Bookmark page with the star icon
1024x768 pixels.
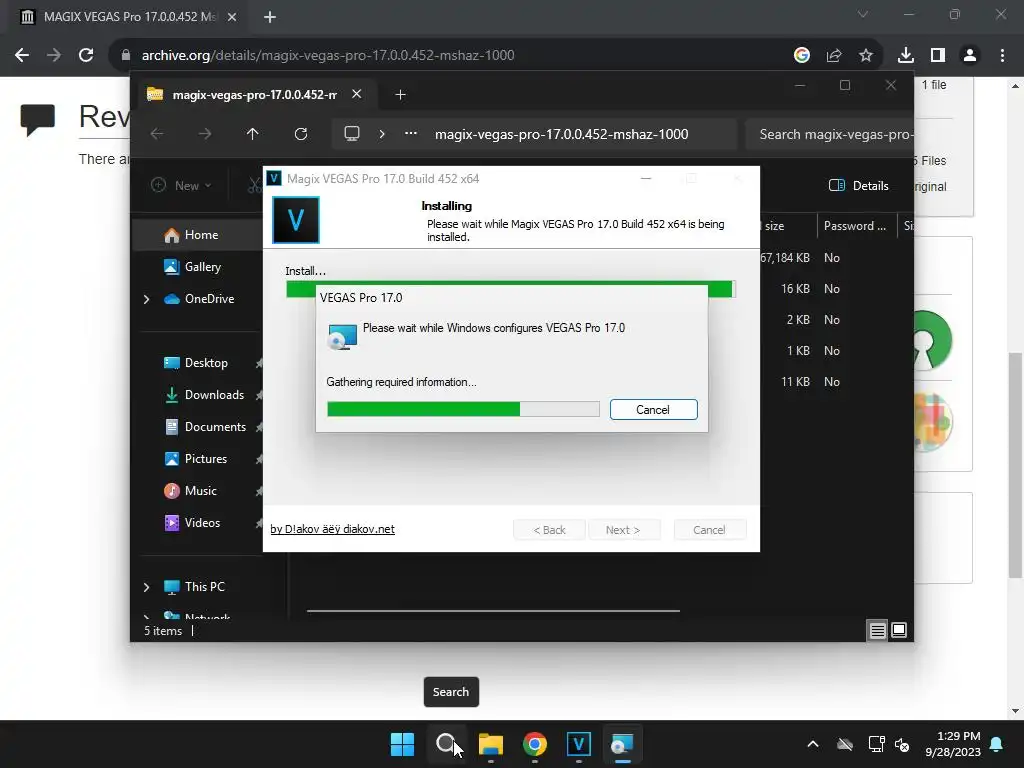pos(865,56)
